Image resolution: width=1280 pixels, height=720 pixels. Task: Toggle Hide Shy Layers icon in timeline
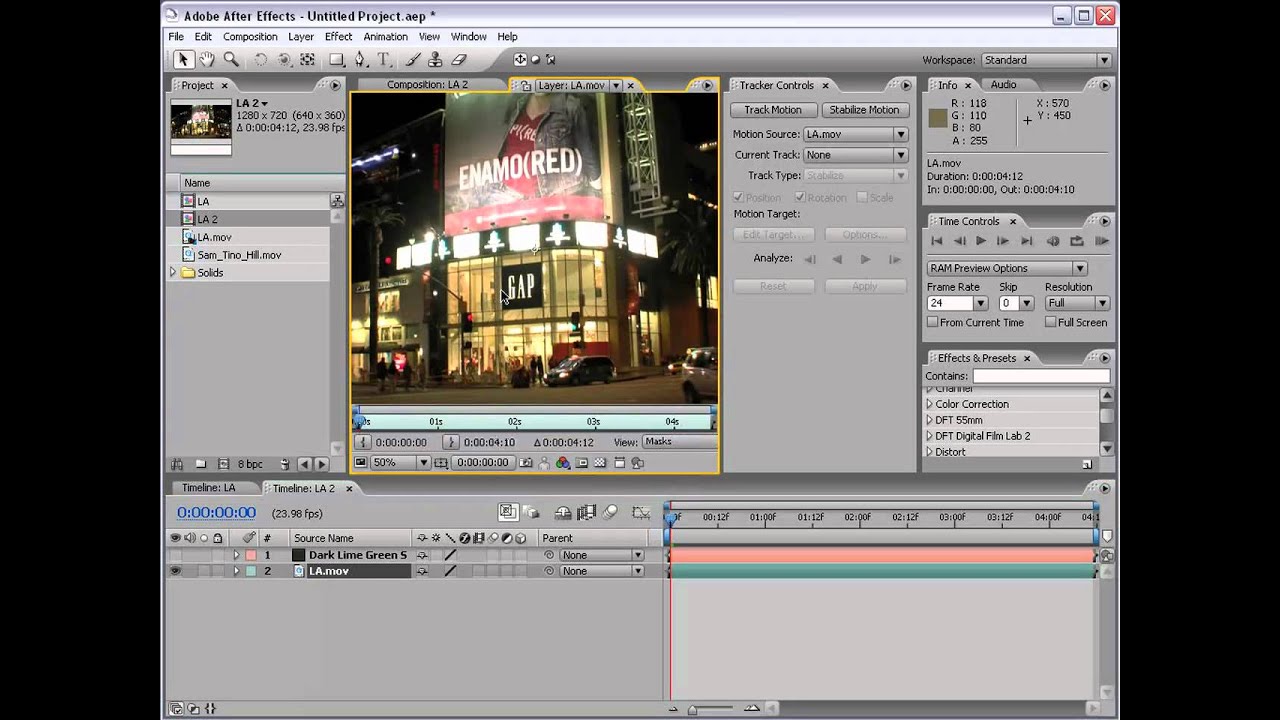[563, 513]
